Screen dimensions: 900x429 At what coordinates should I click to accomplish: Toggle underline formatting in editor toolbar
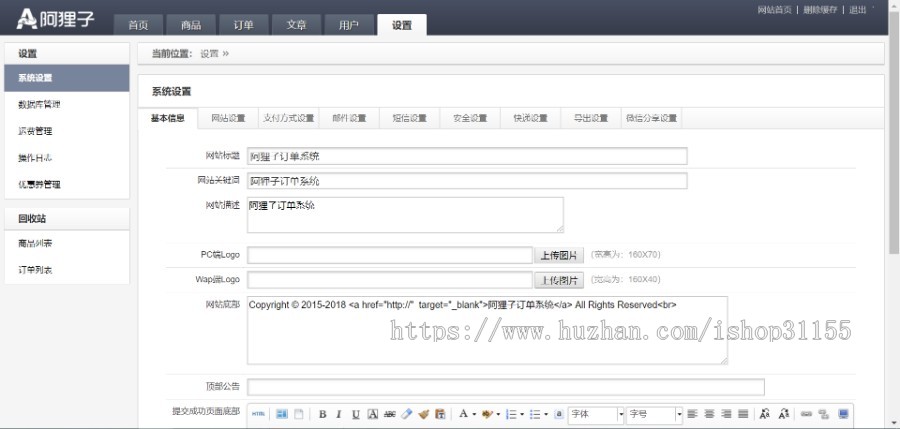coord(356,414)
